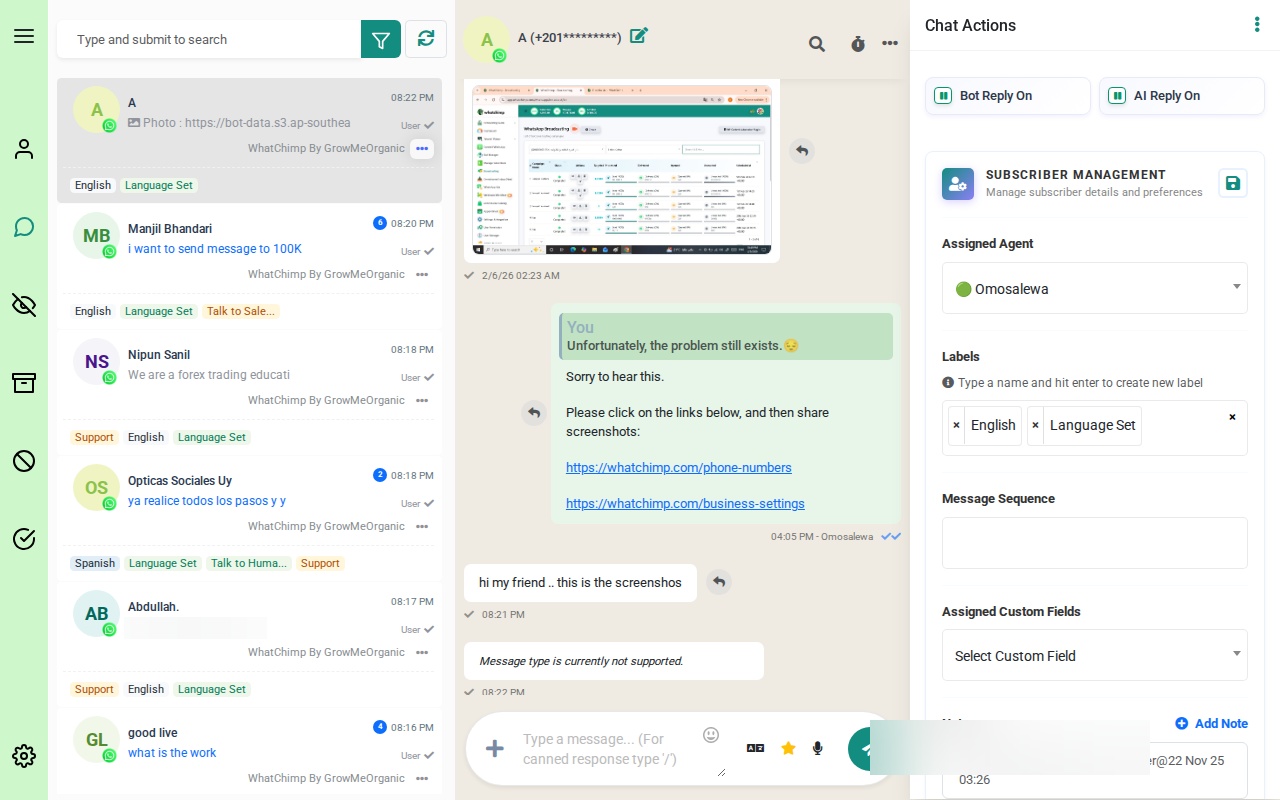Open Chat Actions vertical dots menu
This screenshot has height=800, width=1280.
[1257, 25]
